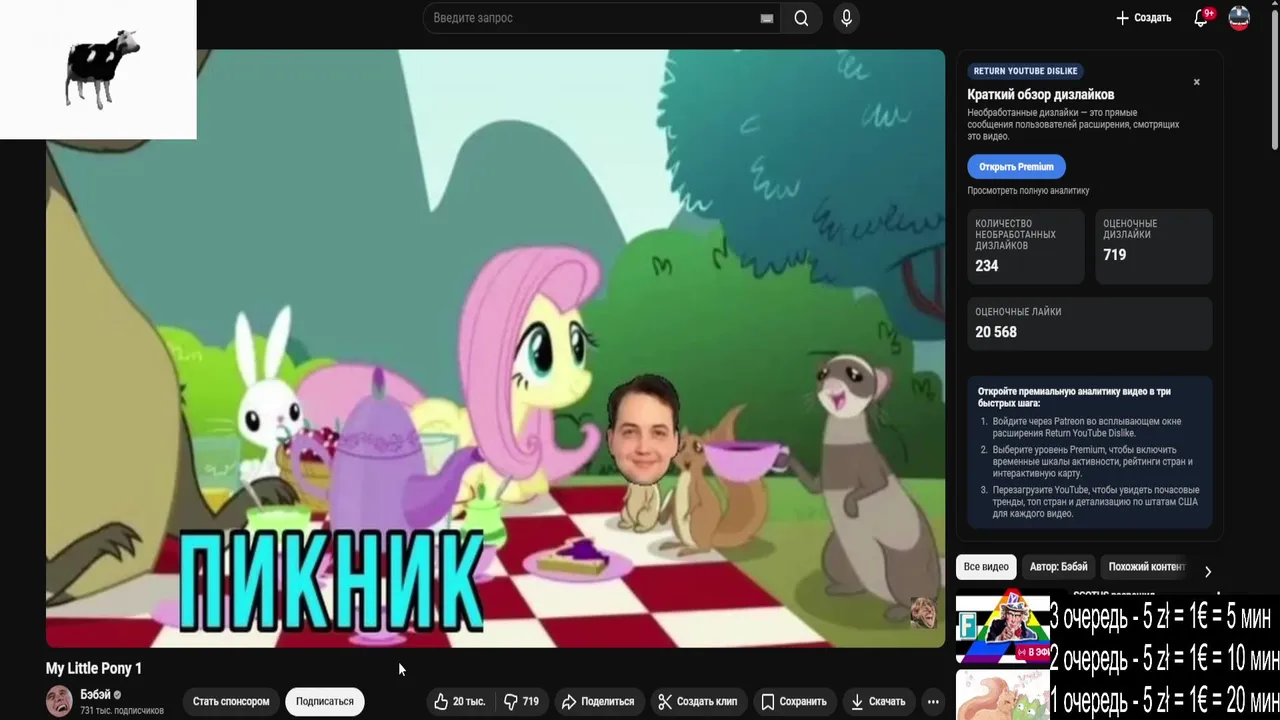Open on-screen keyboard icon in search box
The image size is (1280, 720).
tap(767, 18)
